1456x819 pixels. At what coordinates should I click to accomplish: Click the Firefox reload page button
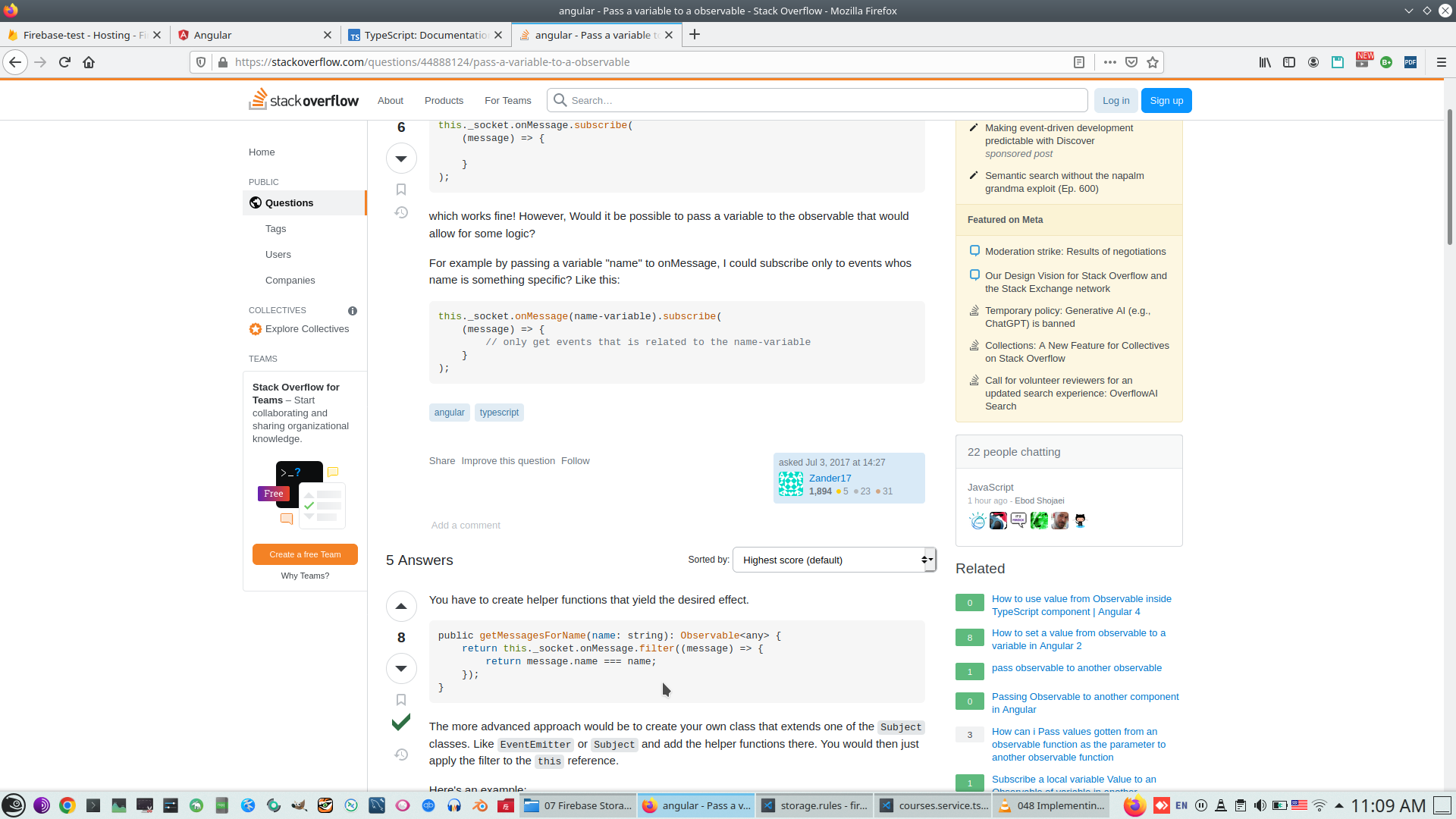point(64,62)
